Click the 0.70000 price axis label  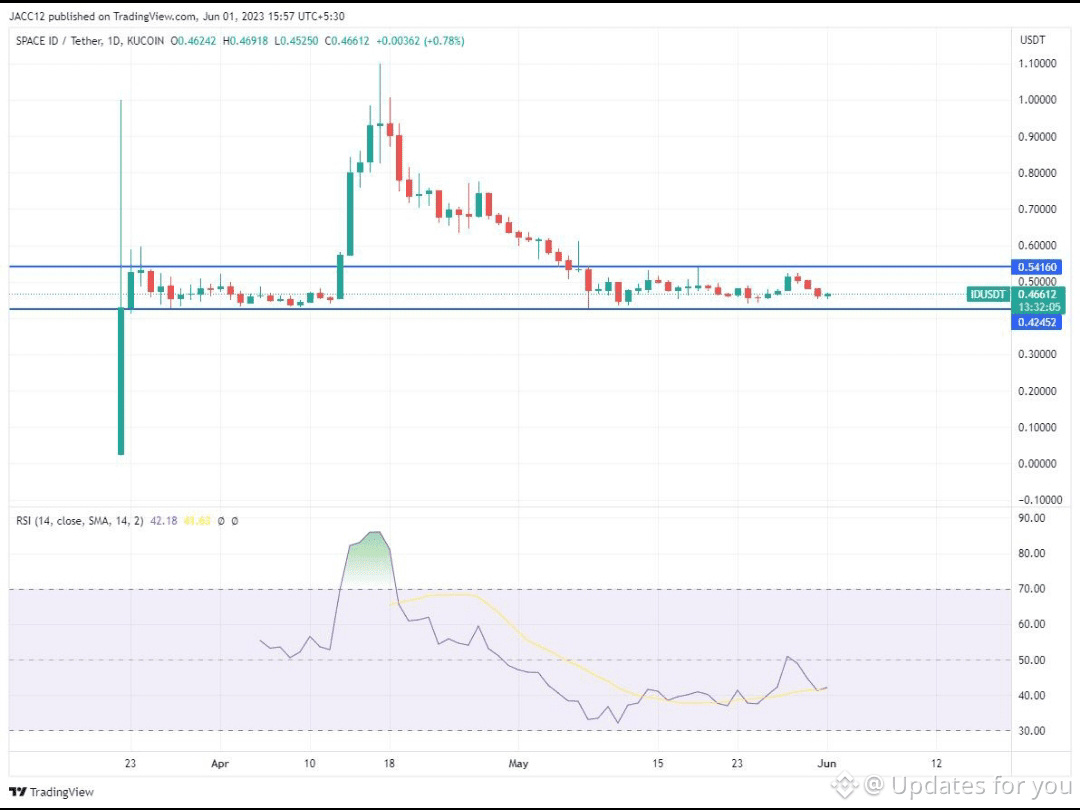coord(1037,209)
